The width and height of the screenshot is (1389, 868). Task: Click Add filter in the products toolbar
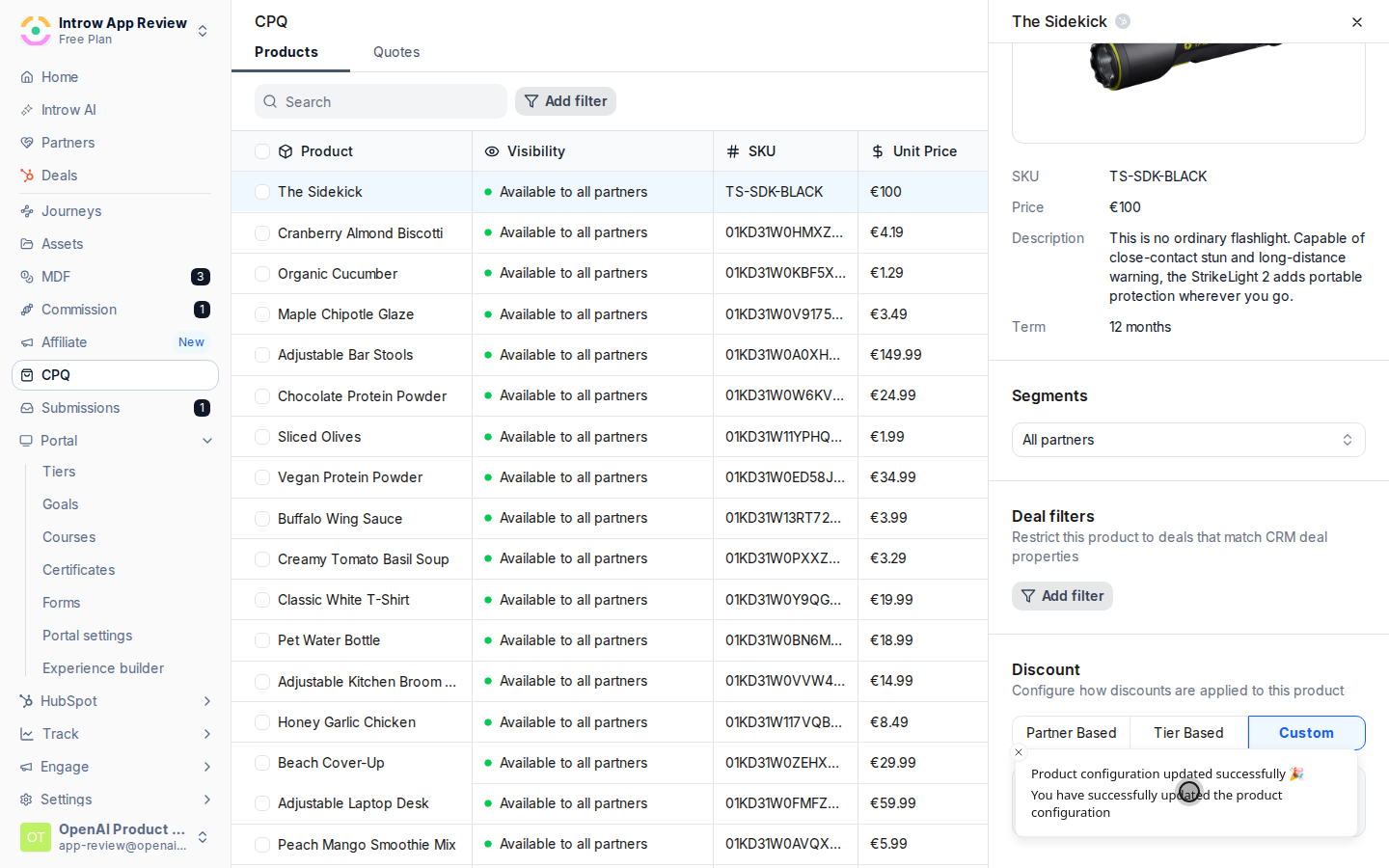click(565, 101)
